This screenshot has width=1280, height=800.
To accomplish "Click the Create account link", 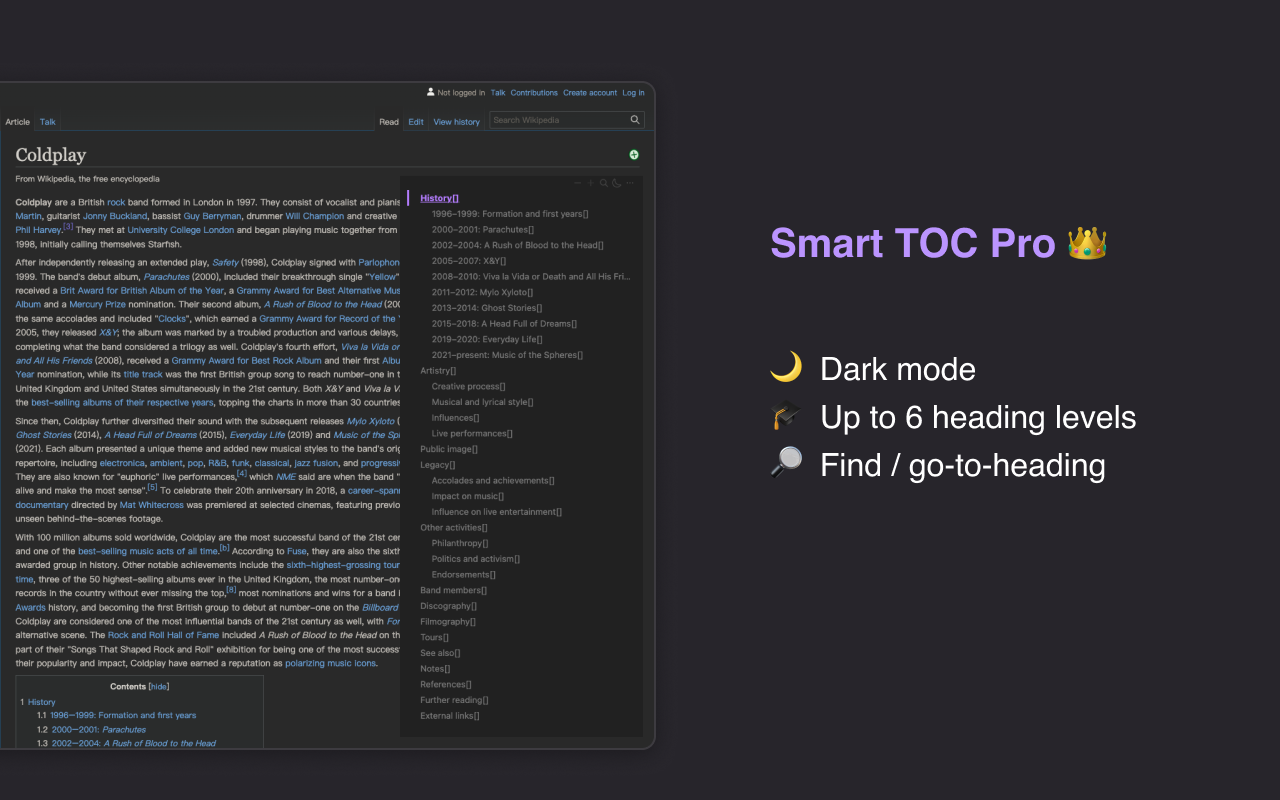I will tap(590, 92).
